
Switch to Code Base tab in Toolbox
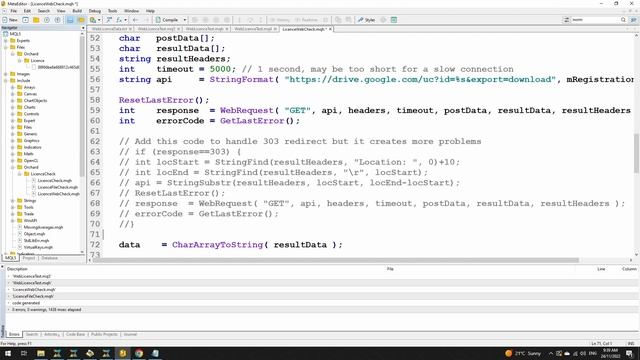pyautogui.click(x=76, y=334)
